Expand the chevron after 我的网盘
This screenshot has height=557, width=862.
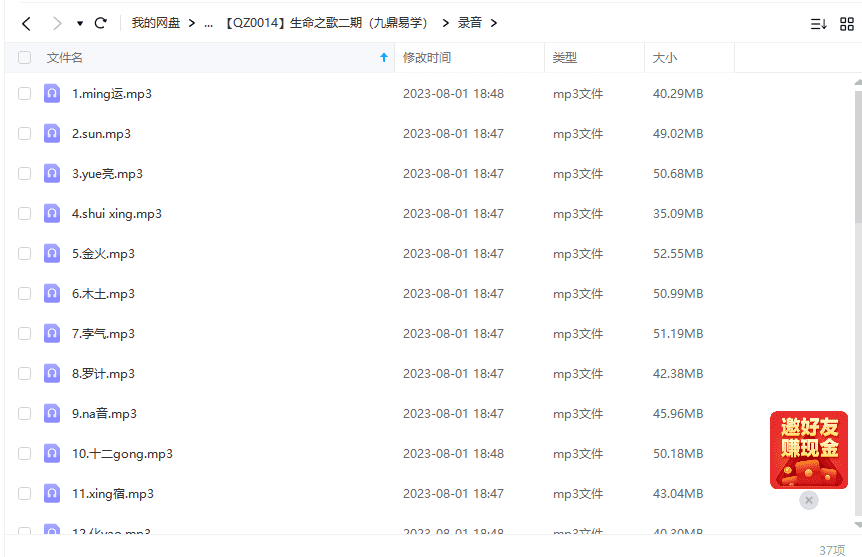coord(191,23)
